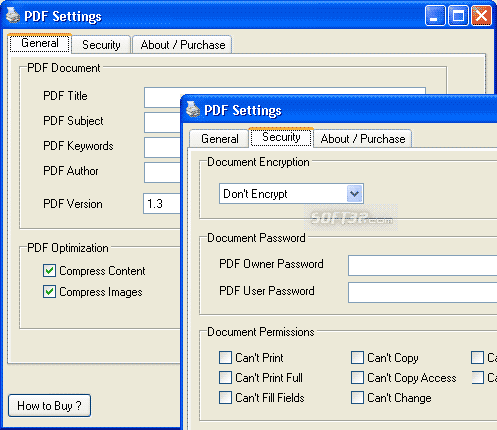Viewport: 497px width, 430px height.
Task: Click into the PDF User Password field
Action: click(423, 292)
